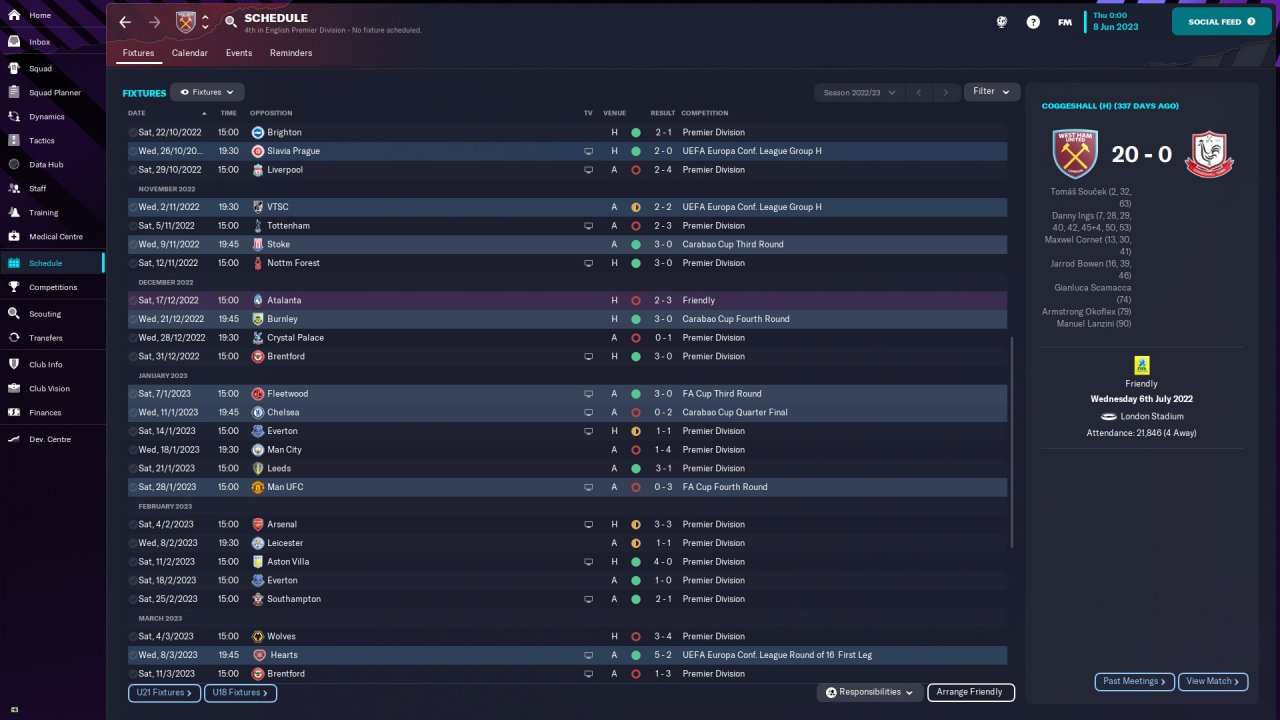Go to previous season with left chevron
This screenshot has height=720, width=1280.
point(919,92)
